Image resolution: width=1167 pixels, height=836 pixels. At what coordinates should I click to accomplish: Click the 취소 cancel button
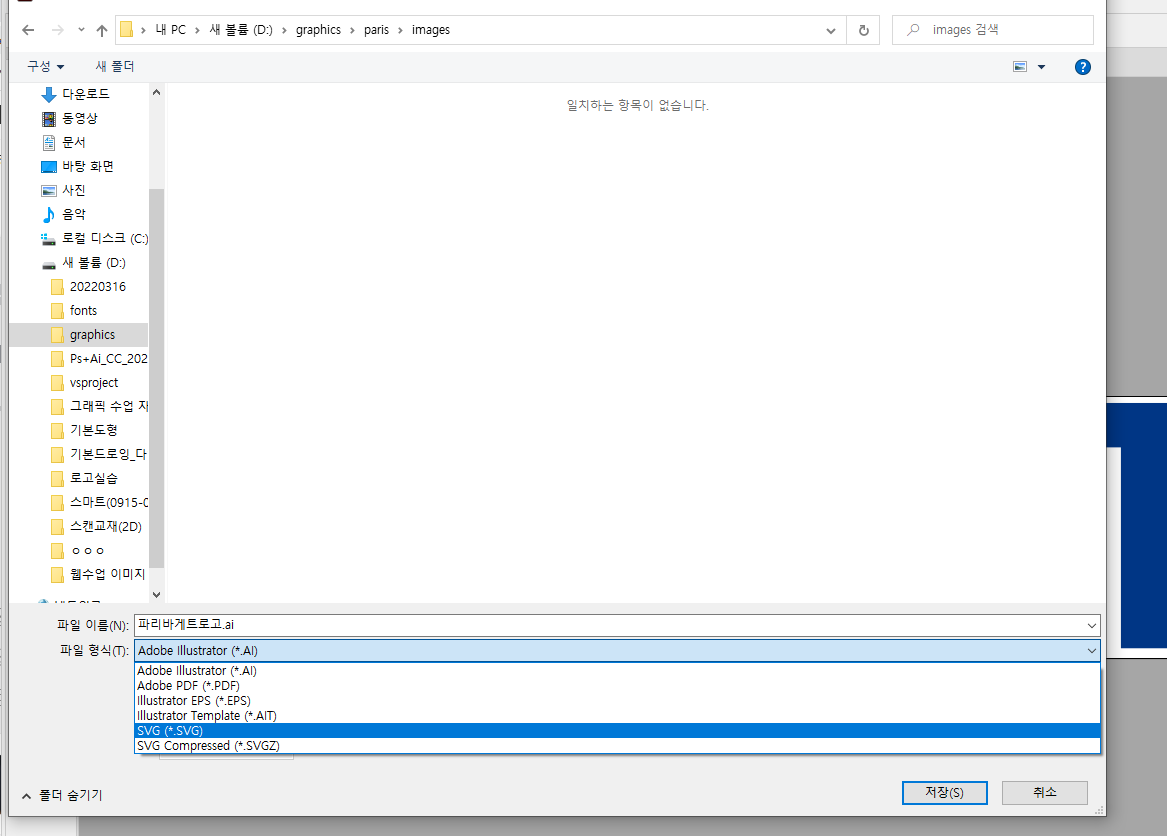tap(1045, 793)
